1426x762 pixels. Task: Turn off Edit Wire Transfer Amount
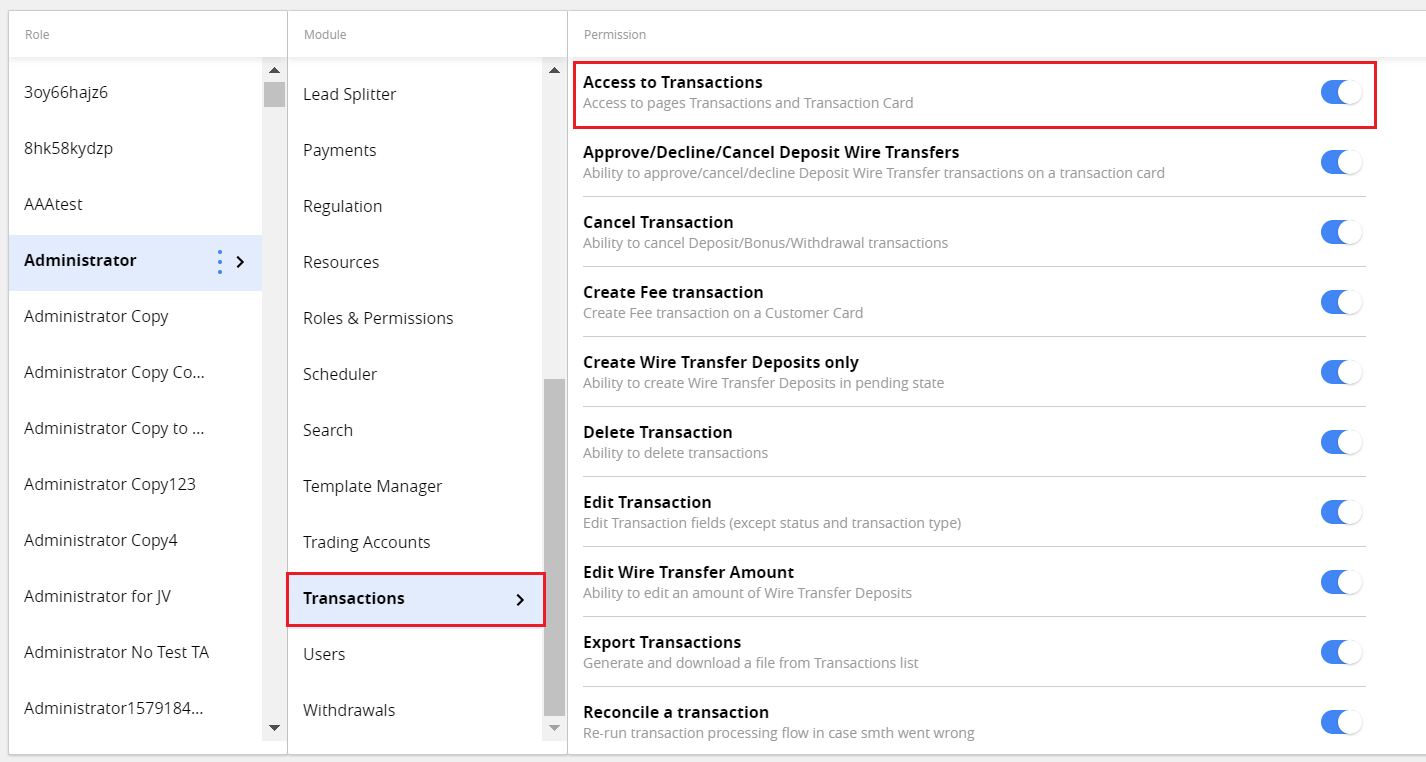point(1340,581)
